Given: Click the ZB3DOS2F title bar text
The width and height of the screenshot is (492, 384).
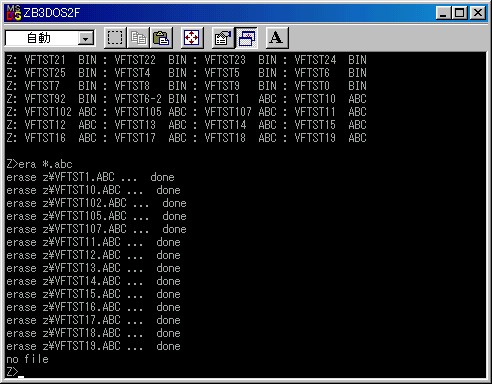Looking at the screenshot, I should pos(52,13).
